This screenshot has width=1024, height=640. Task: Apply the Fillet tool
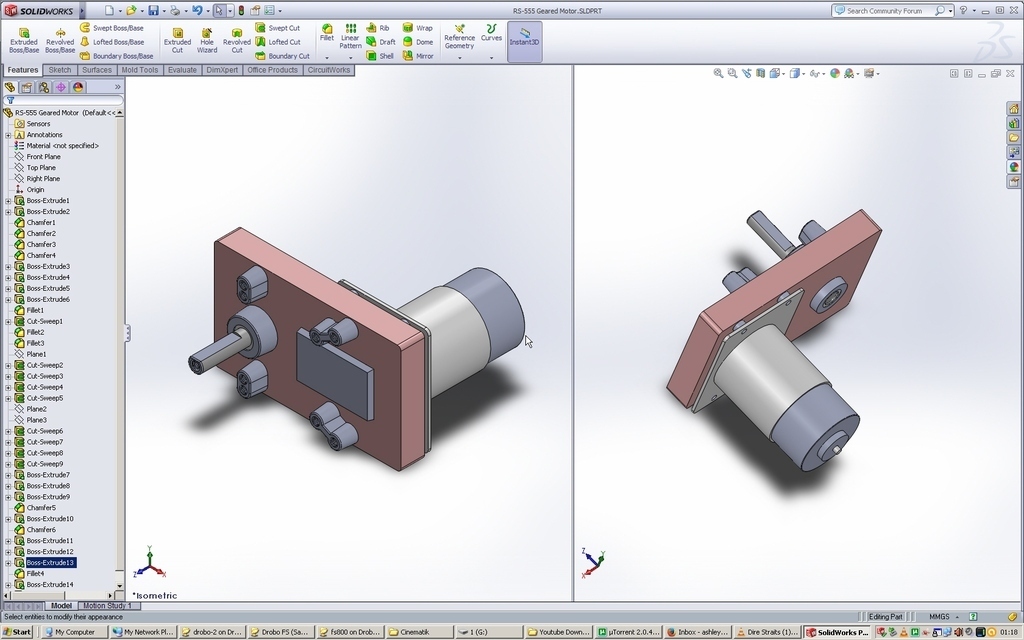coord(327,33)
